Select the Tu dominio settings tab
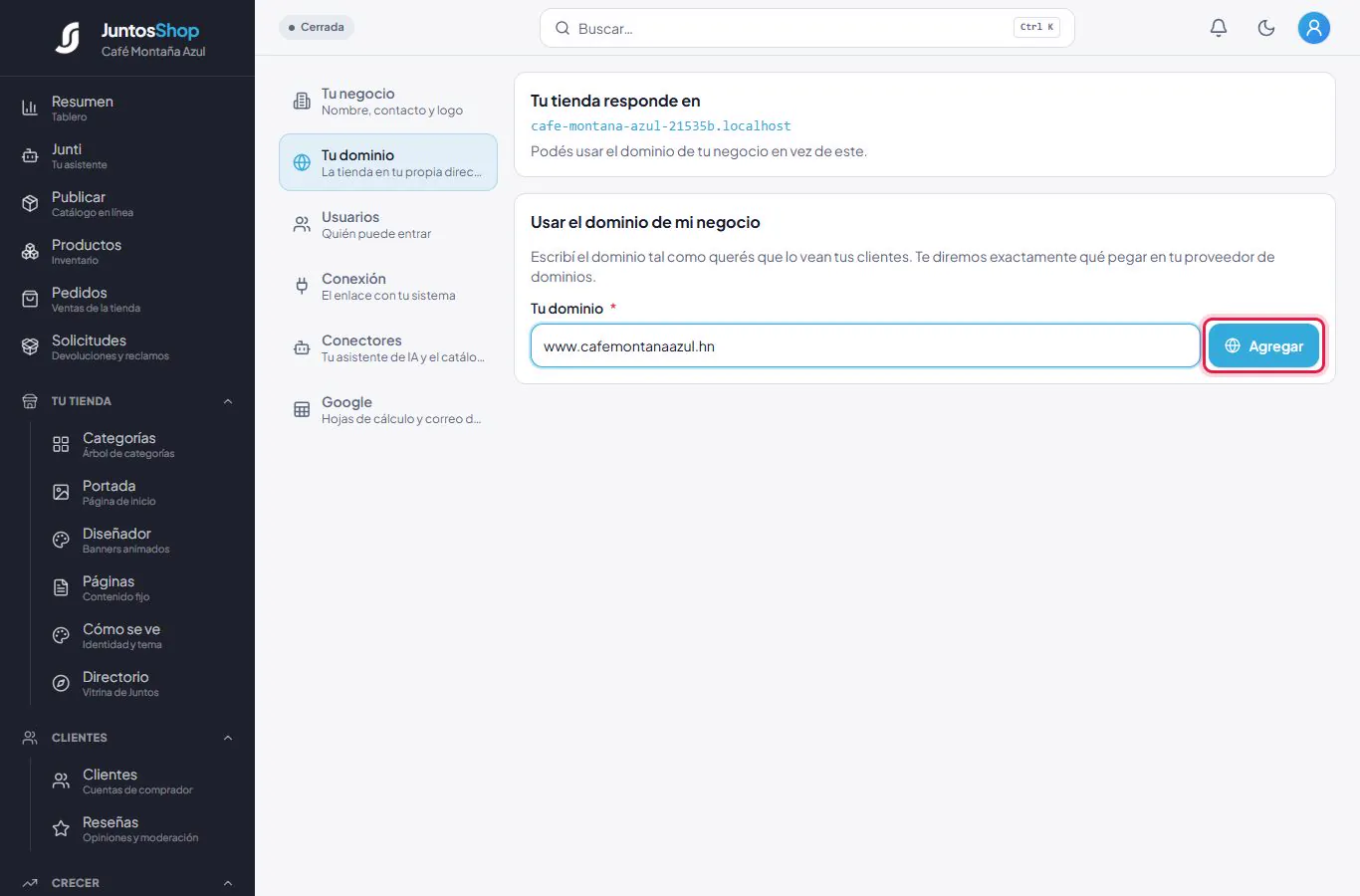The height and width of the screenshot is (896, 1360). coord(388,162)
